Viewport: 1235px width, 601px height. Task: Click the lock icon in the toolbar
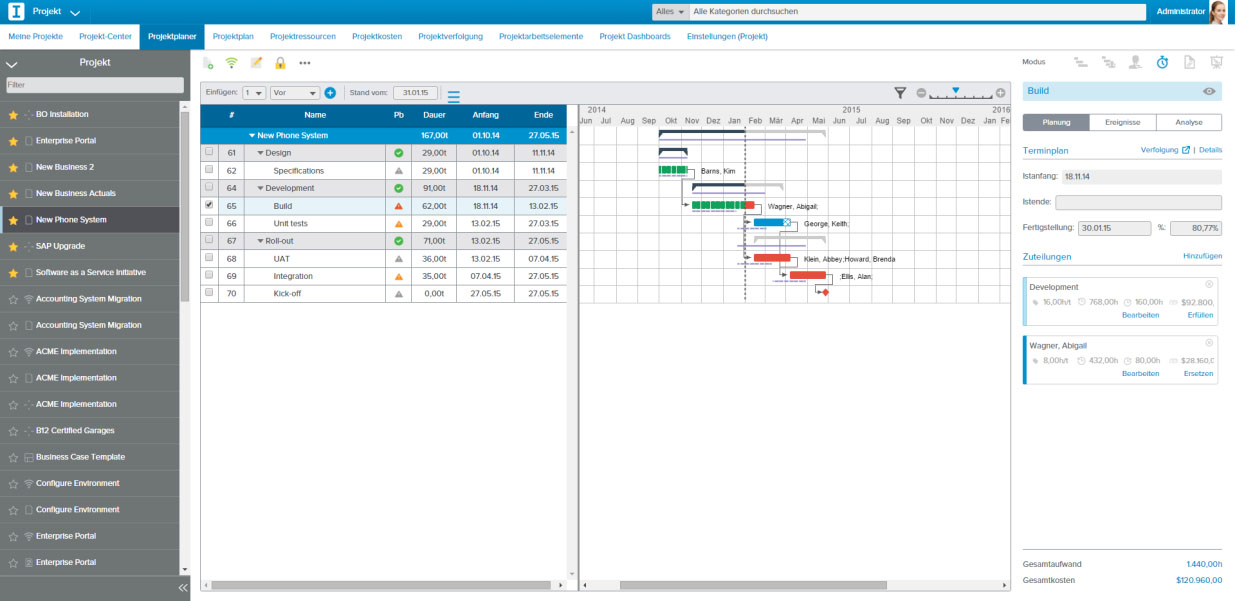tap(280, 63)
